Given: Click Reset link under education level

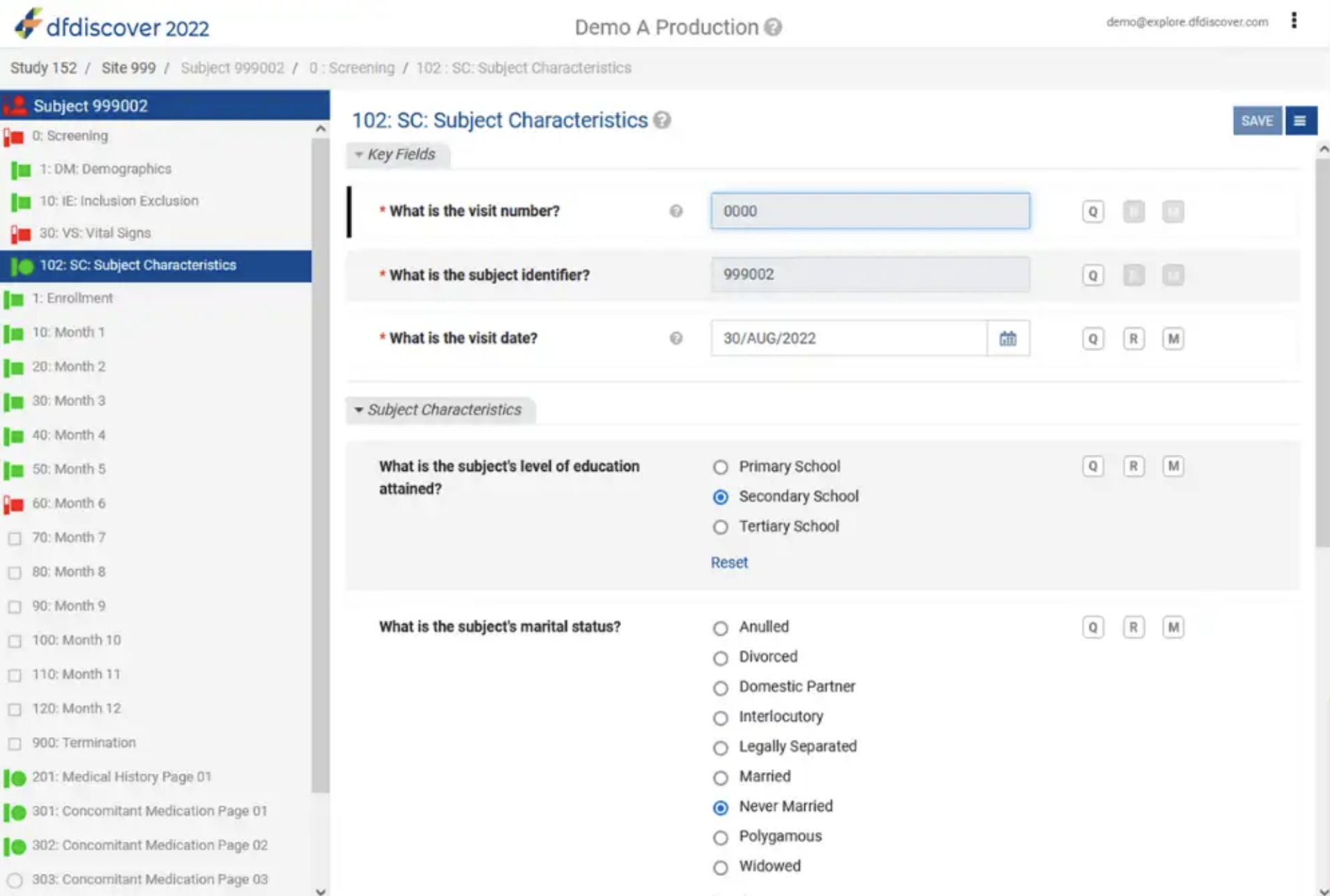Looking at the screenshot, I should pos(728,562).
